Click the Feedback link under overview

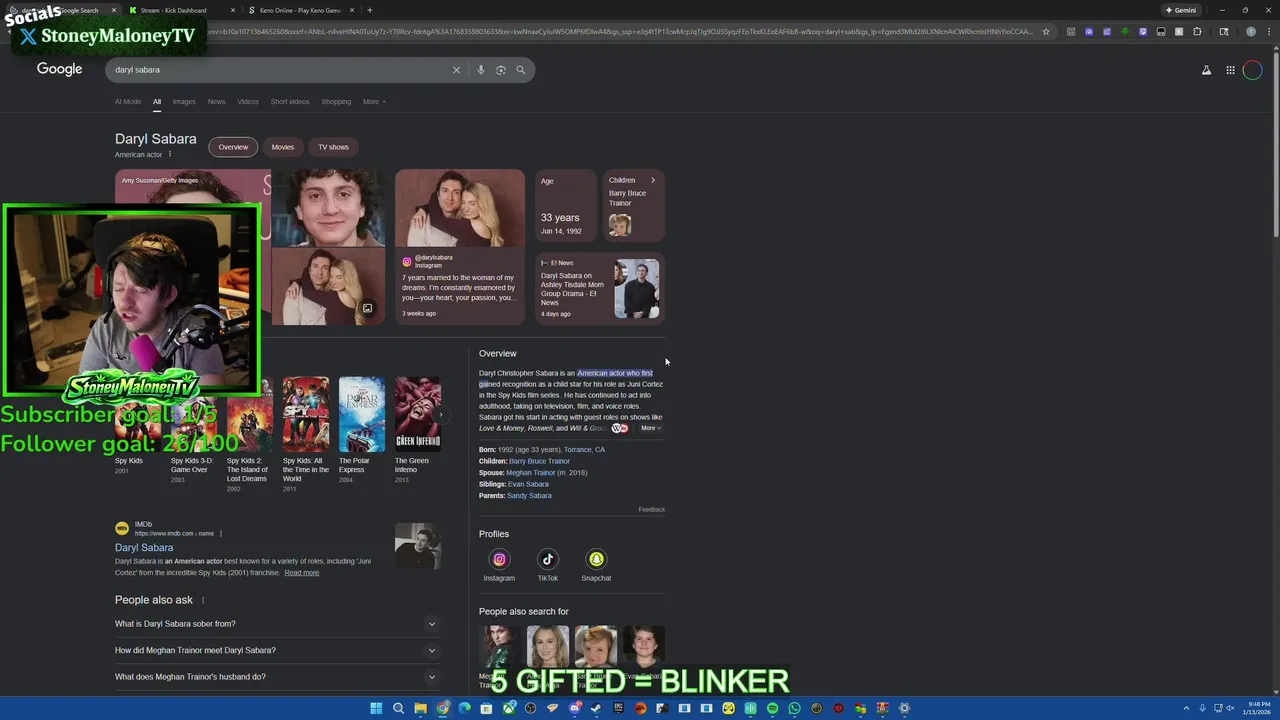[x=652, y=510]
